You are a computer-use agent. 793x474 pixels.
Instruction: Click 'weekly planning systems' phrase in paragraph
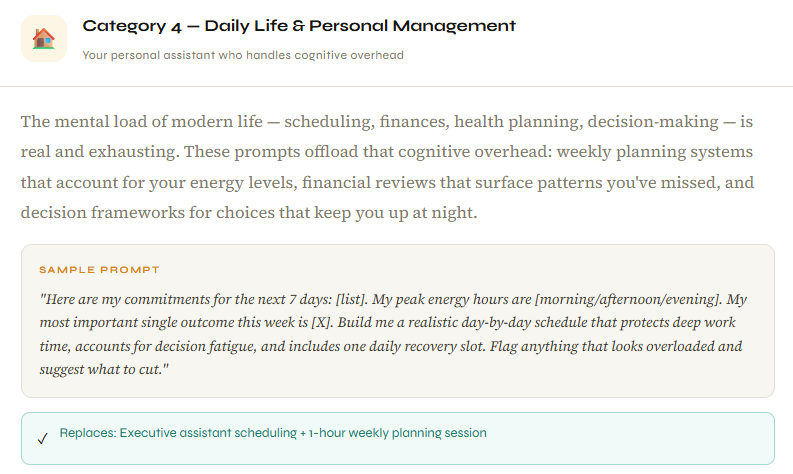click(x=654, y=152)
